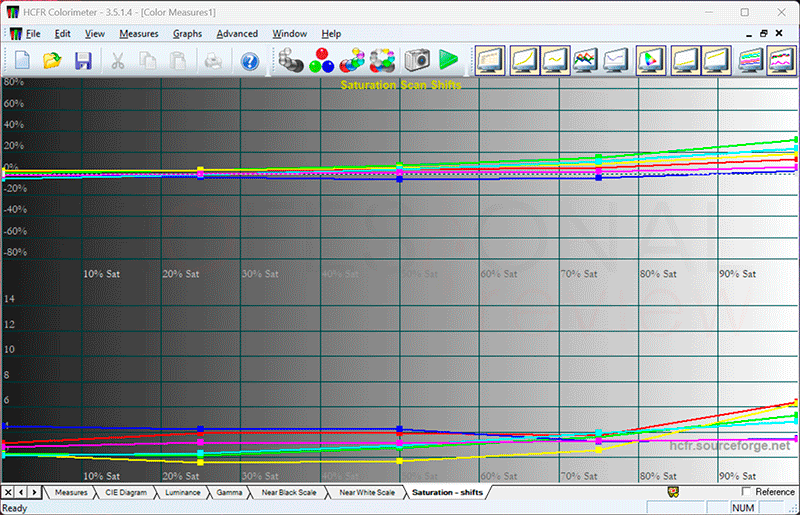Switch to the Gamma tab
Screen dimensions: 800x515
229,492
